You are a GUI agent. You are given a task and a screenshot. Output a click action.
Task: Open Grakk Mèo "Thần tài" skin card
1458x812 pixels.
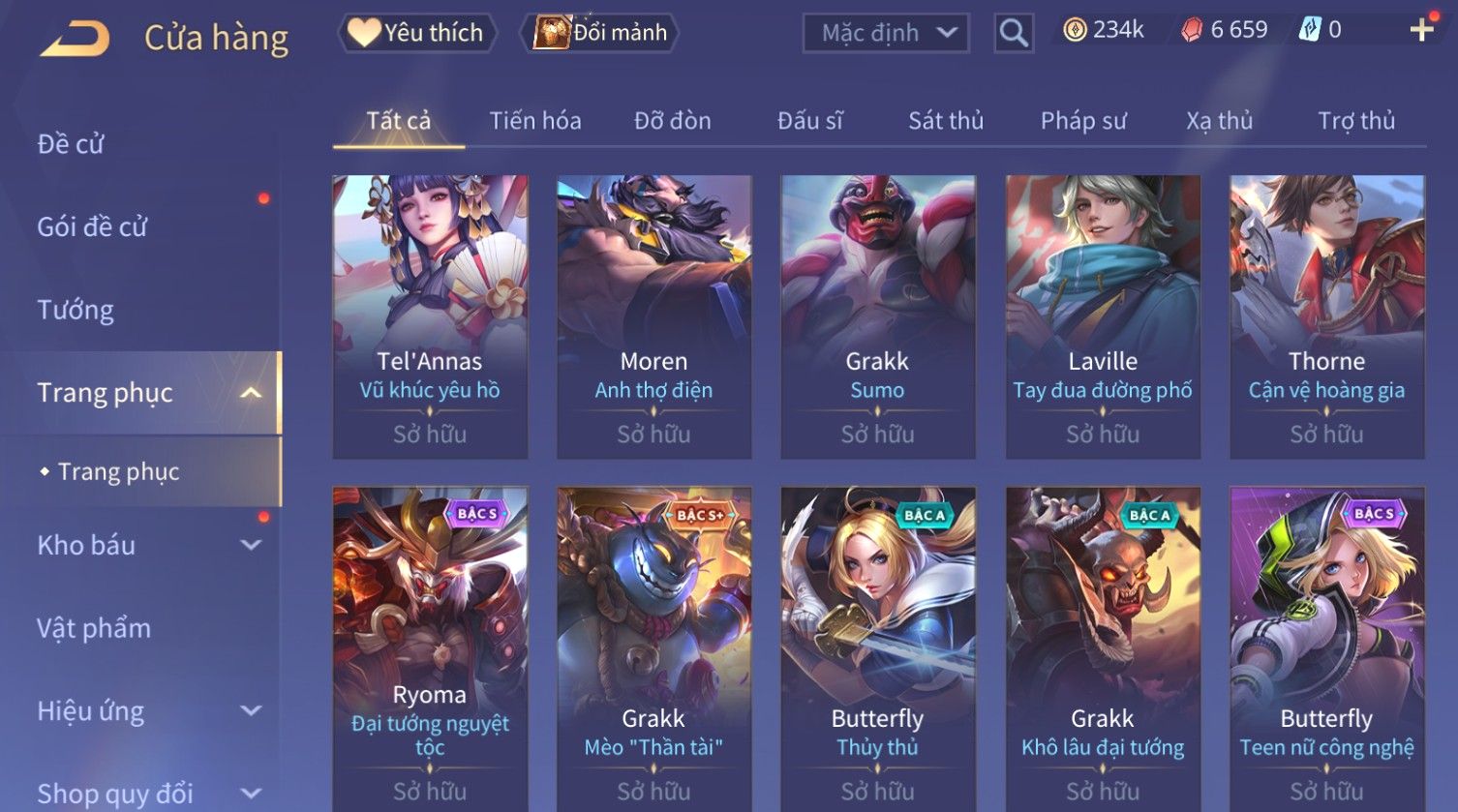[653, 648]
